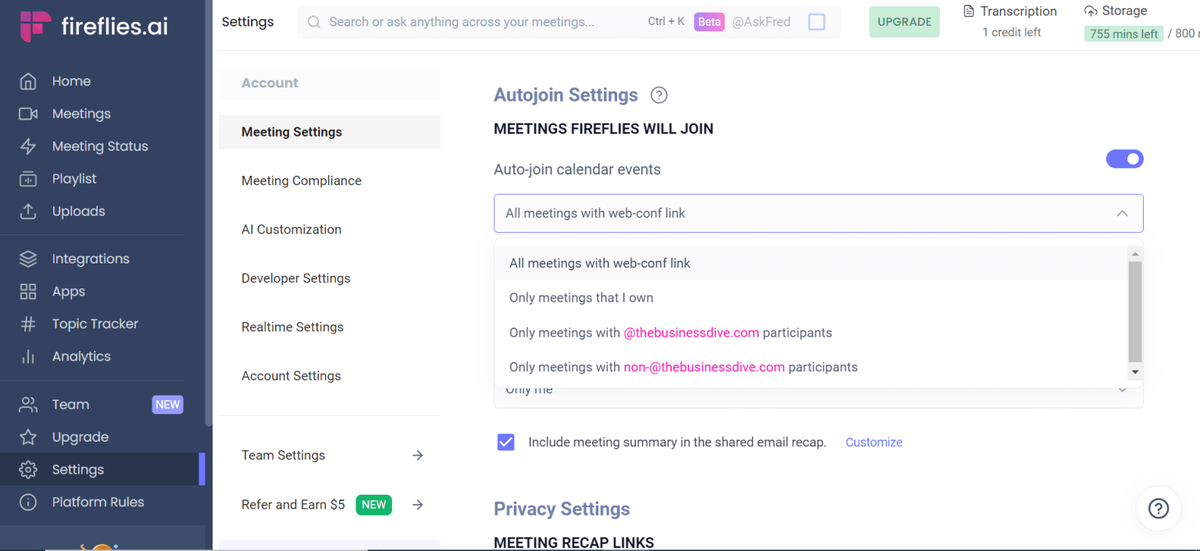Viewport: 1200px width, 551px height.
Task: Click the Meetings sidebar label
Action: [x=81, y=114]
